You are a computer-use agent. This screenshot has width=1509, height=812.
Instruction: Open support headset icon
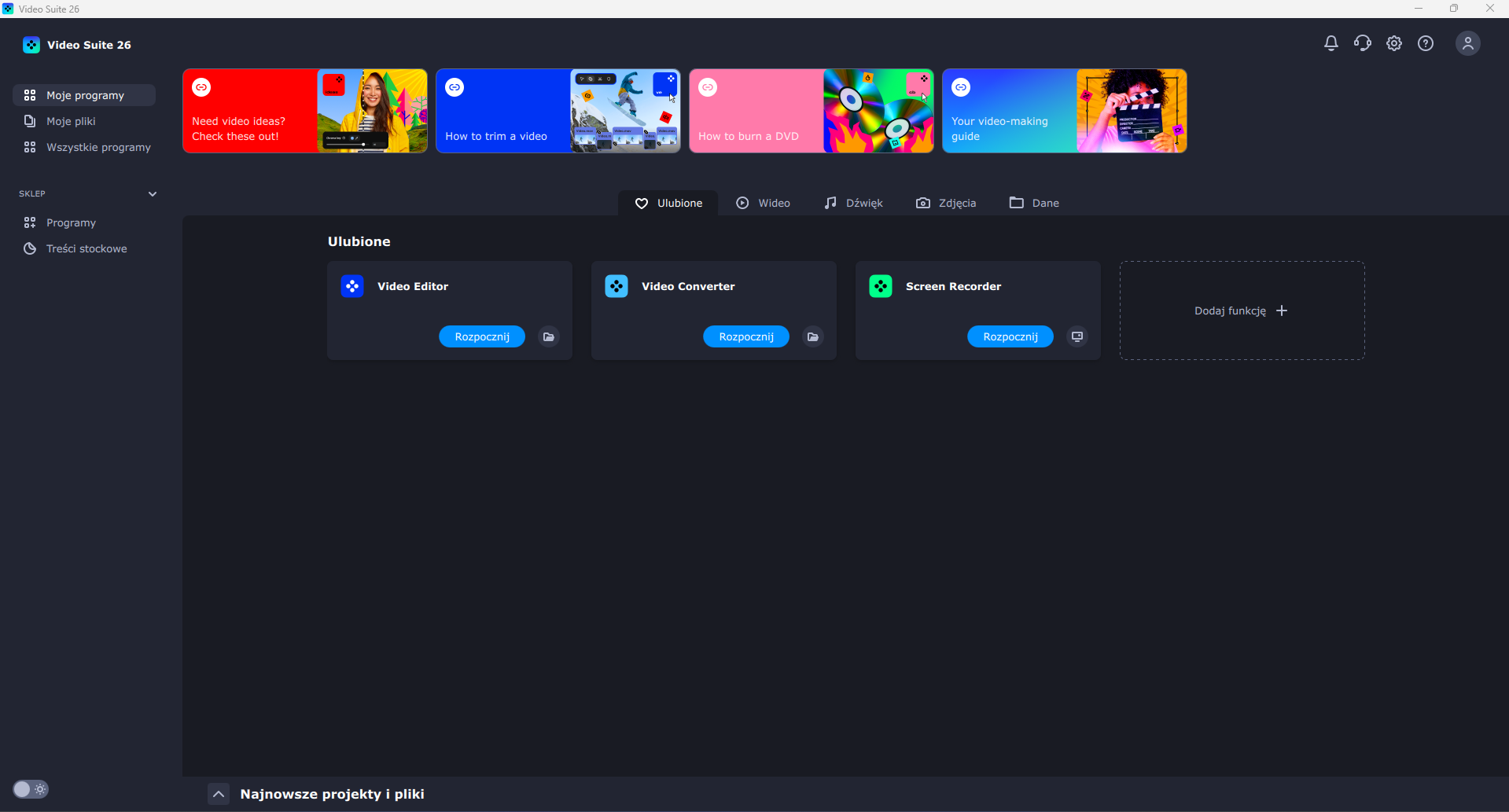click(1362, 43)
